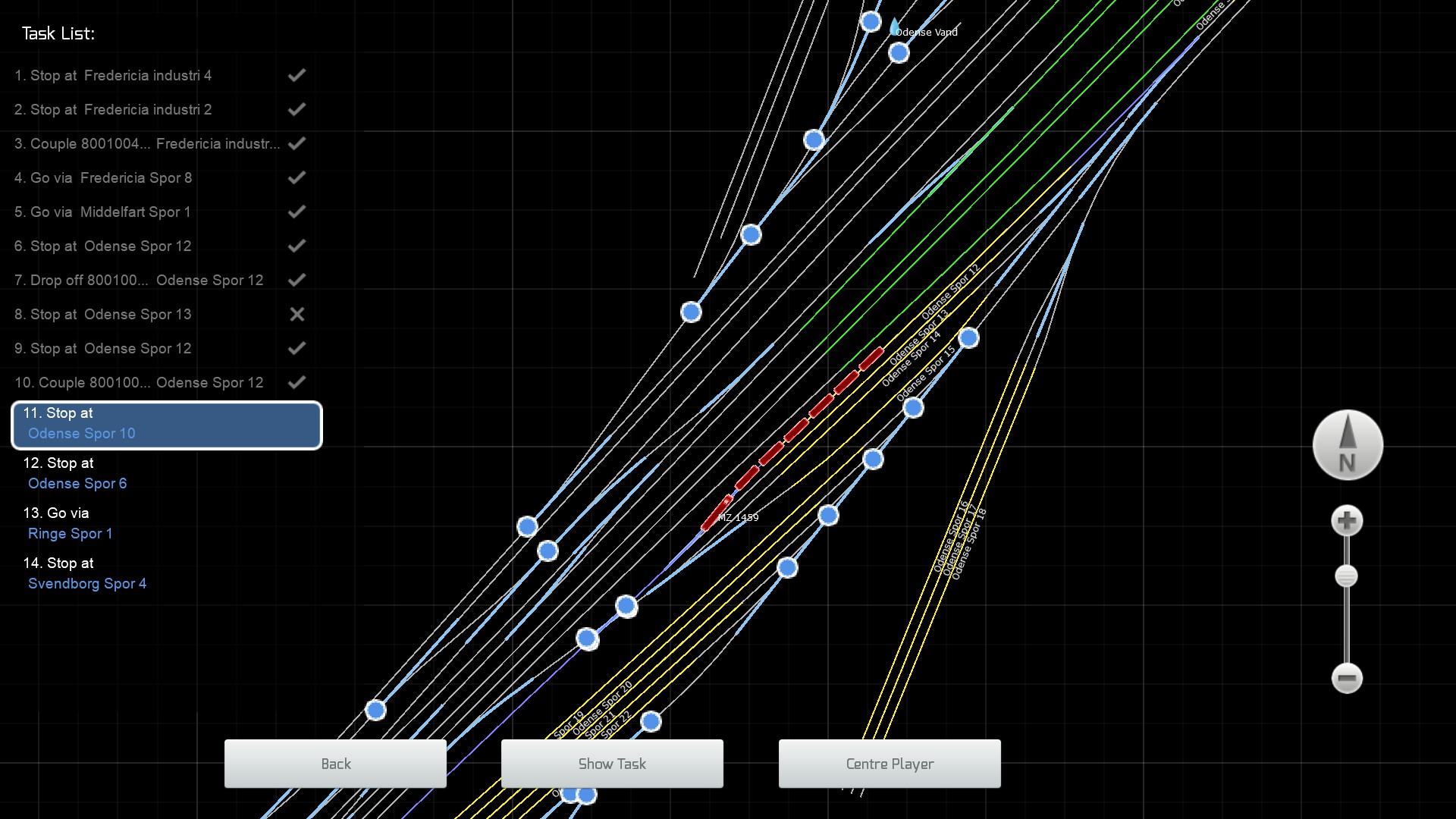Click the failed X mark on task 8
The height and width of the screenshot is (819, 1456).
[297, 314]
